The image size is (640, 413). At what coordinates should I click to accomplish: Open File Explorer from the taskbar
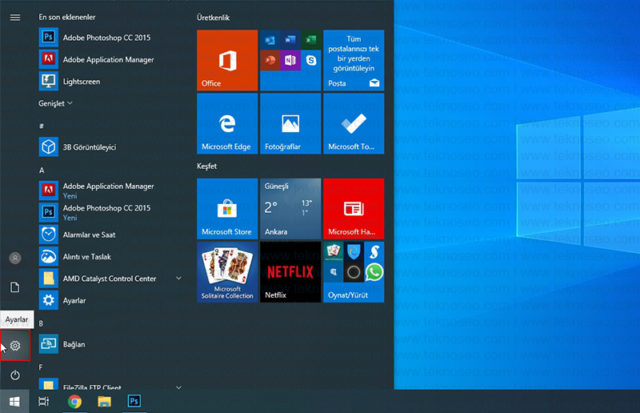pyautogui.click(x=104, y=402)
